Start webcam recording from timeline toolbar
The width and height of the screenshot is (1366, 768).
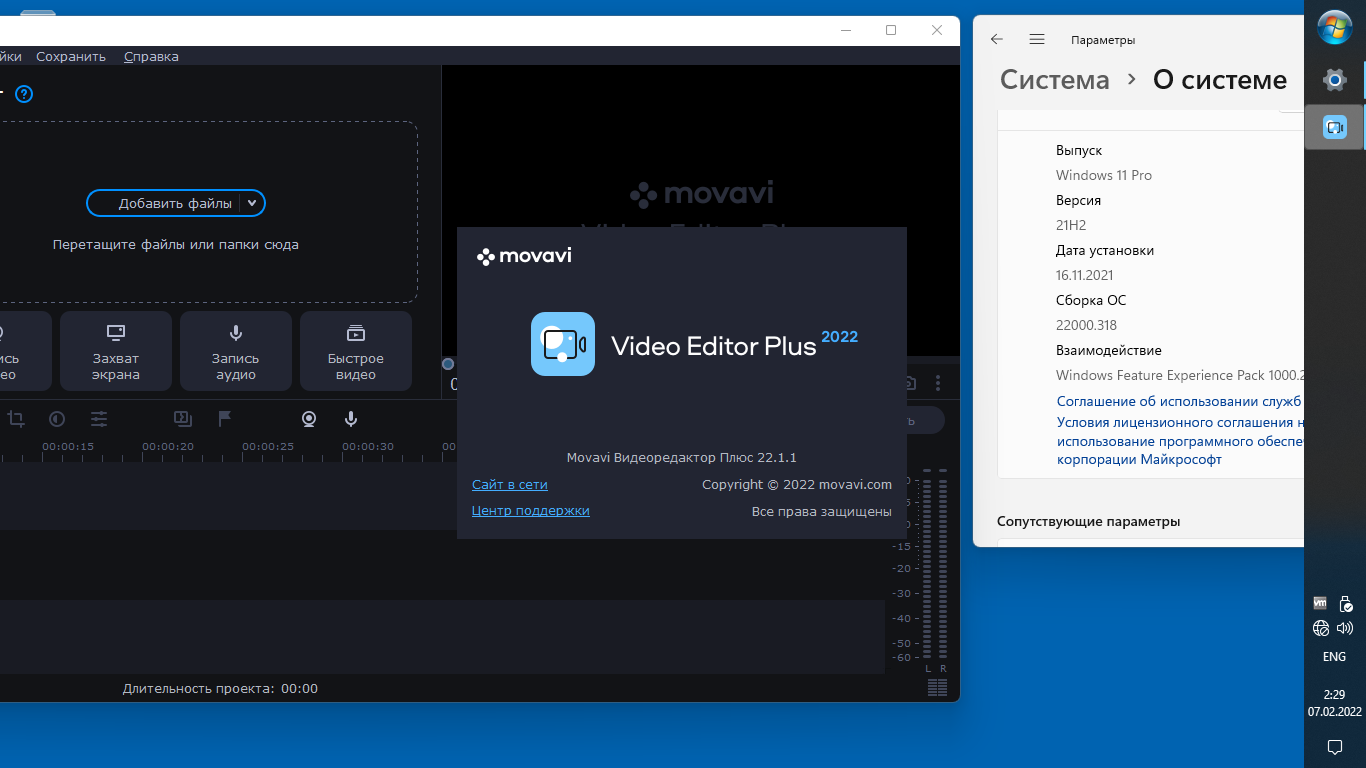point(310,419)
